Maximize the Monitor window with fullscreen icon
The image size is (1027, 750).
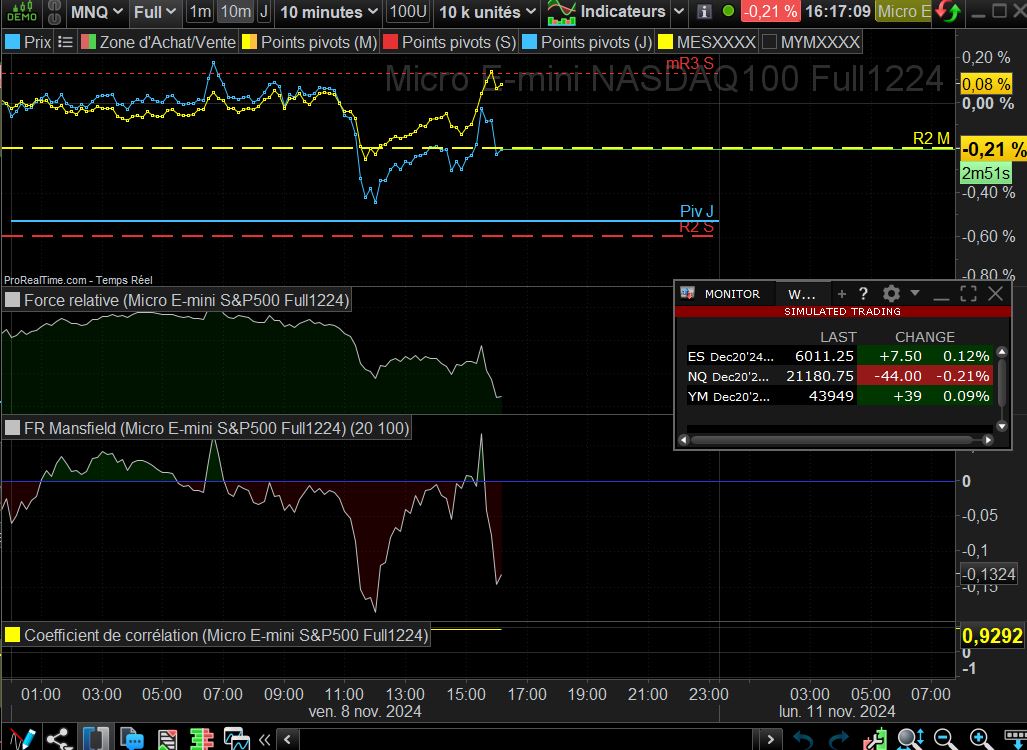pos(968,293)
